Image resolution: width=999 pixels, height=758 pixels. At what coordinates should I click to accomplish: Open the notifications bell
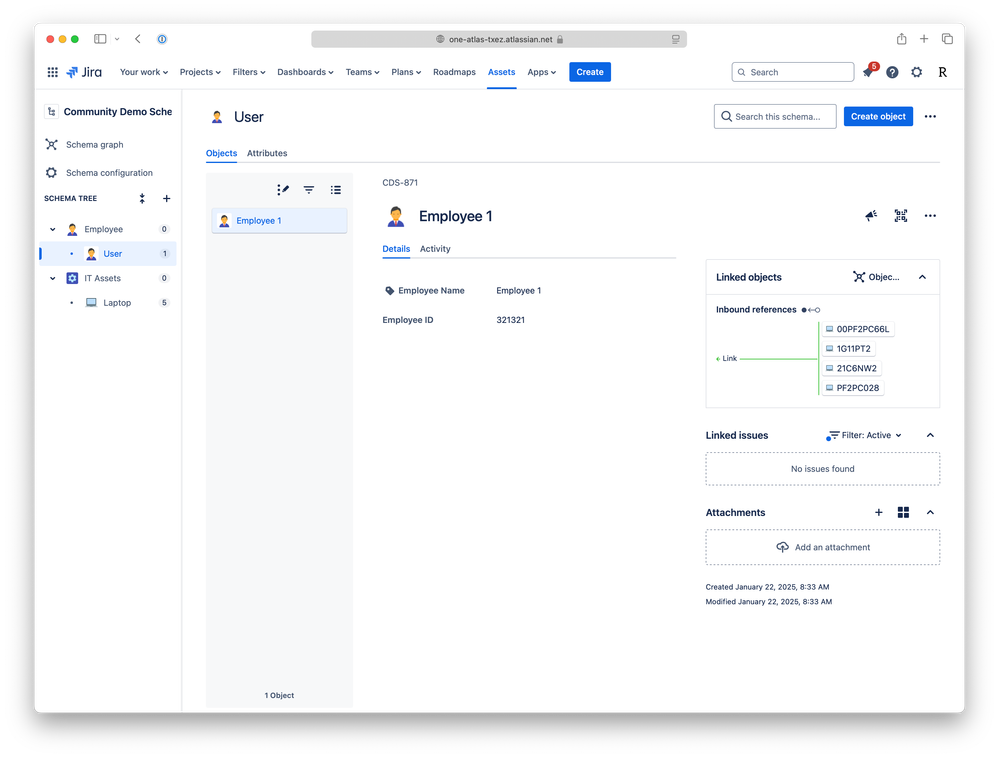point(868,72)
